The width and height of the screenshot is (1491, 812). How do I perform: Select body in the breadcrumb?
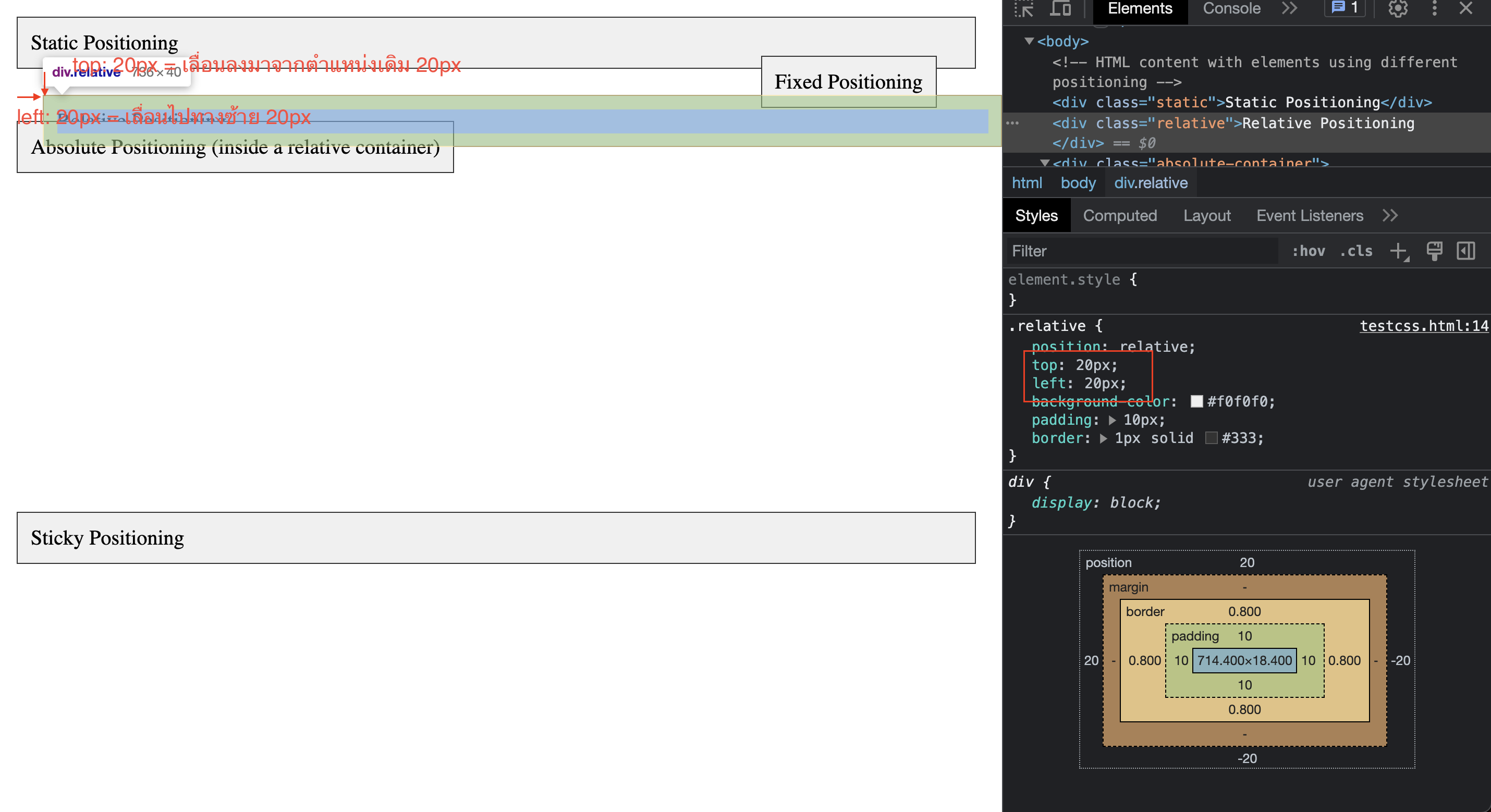click(x=1078, y=183)
